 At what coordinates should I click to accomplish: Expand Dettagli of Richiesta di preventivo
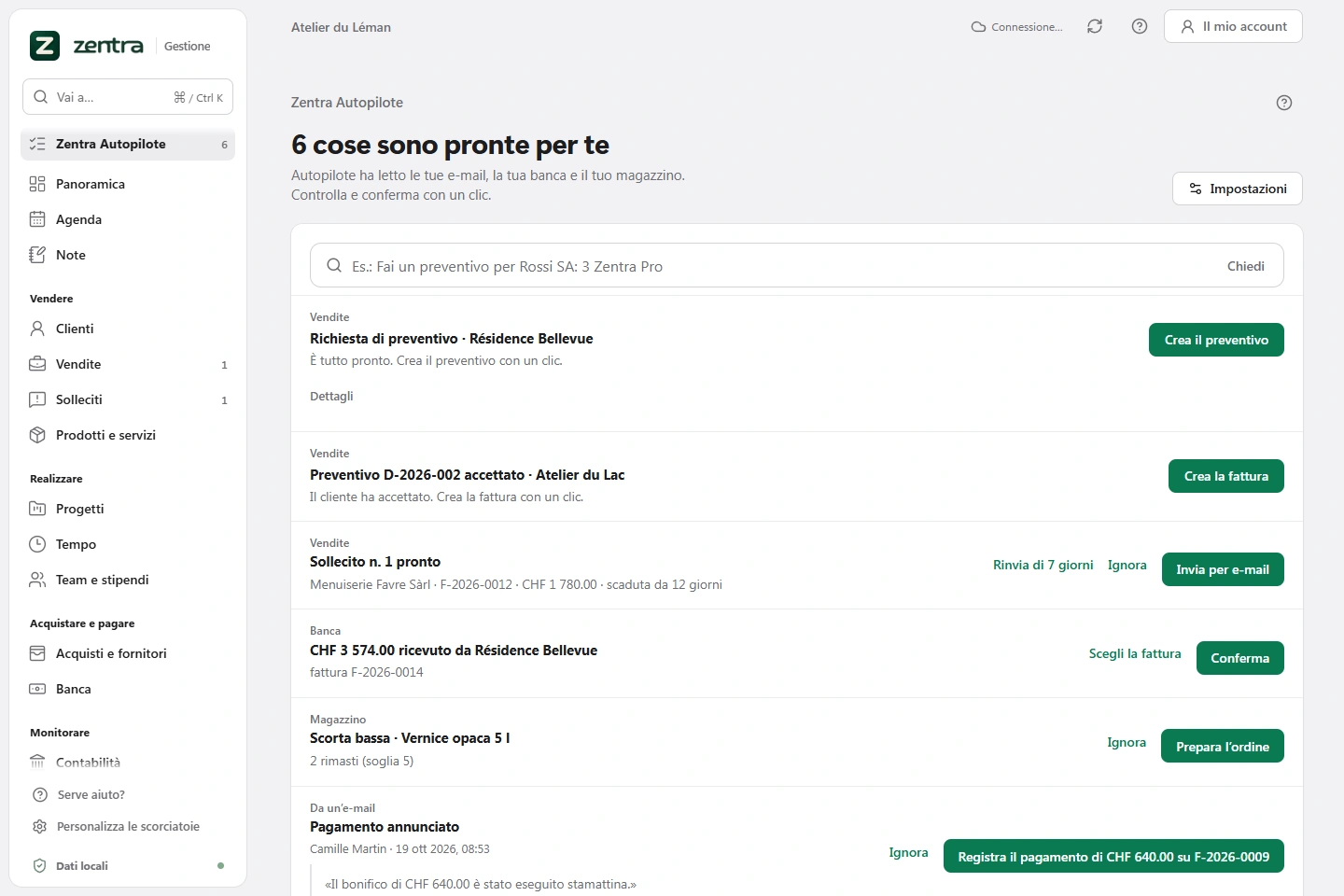[x=331, y=396]
